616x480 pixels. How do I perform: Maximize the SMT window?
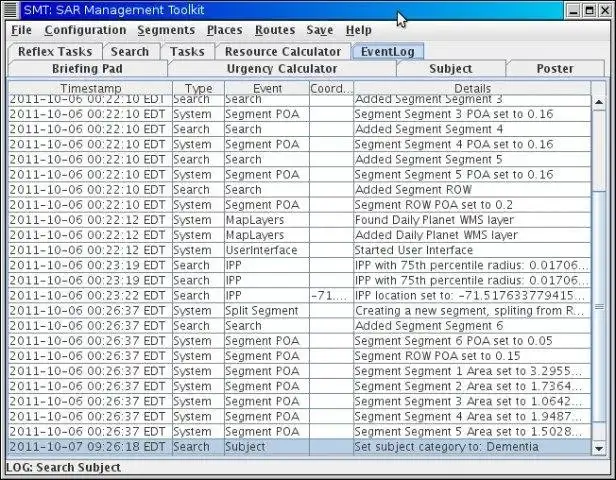point(589,11)
